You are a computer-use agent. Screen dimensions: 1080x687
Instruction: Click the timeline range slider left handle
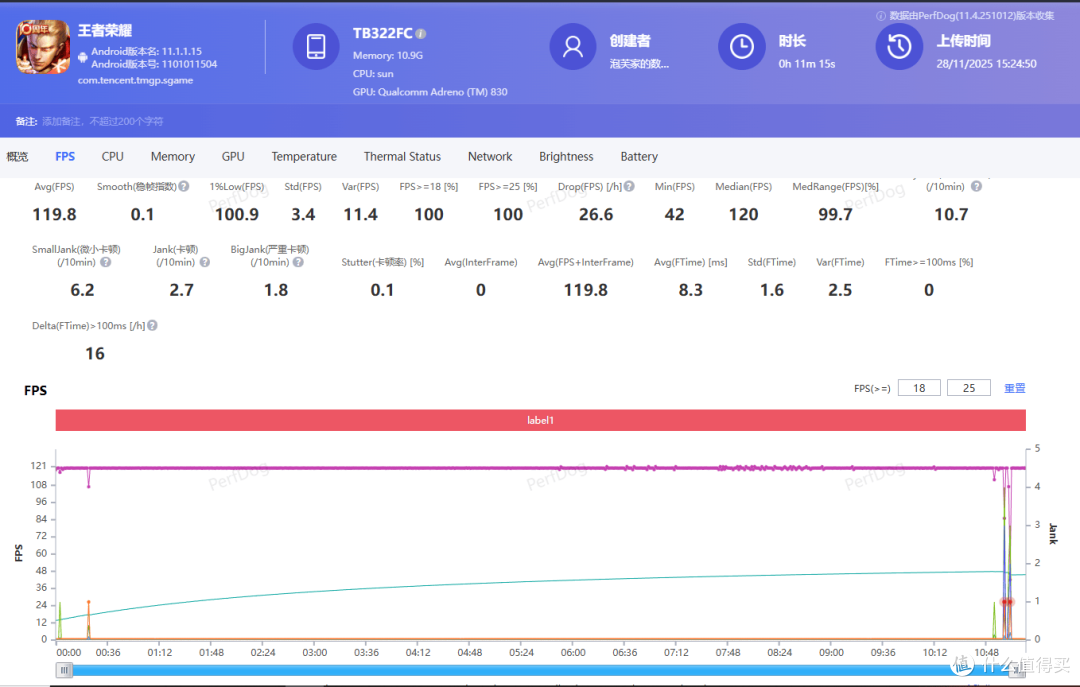[x=64, y=670]
